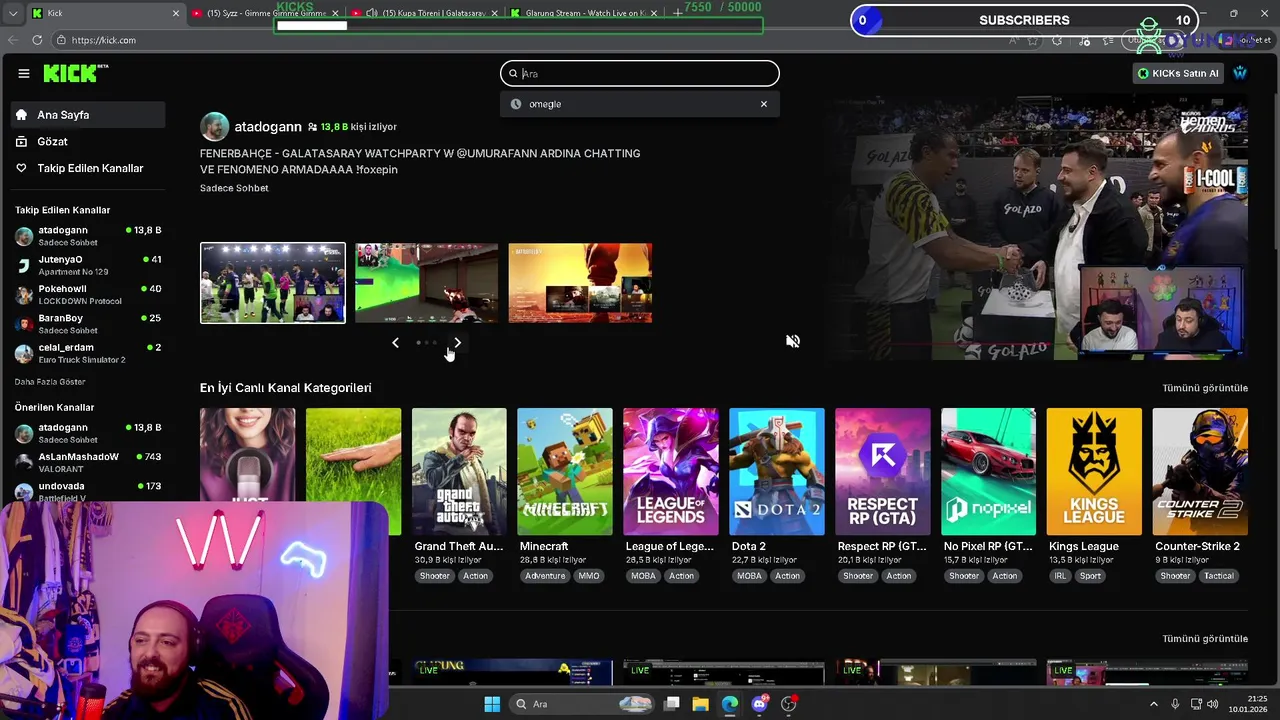The height and width of the screenshot is (720, 1280).
Task: Click the KICKs Satın Al button
Action: coord(1178,73)
